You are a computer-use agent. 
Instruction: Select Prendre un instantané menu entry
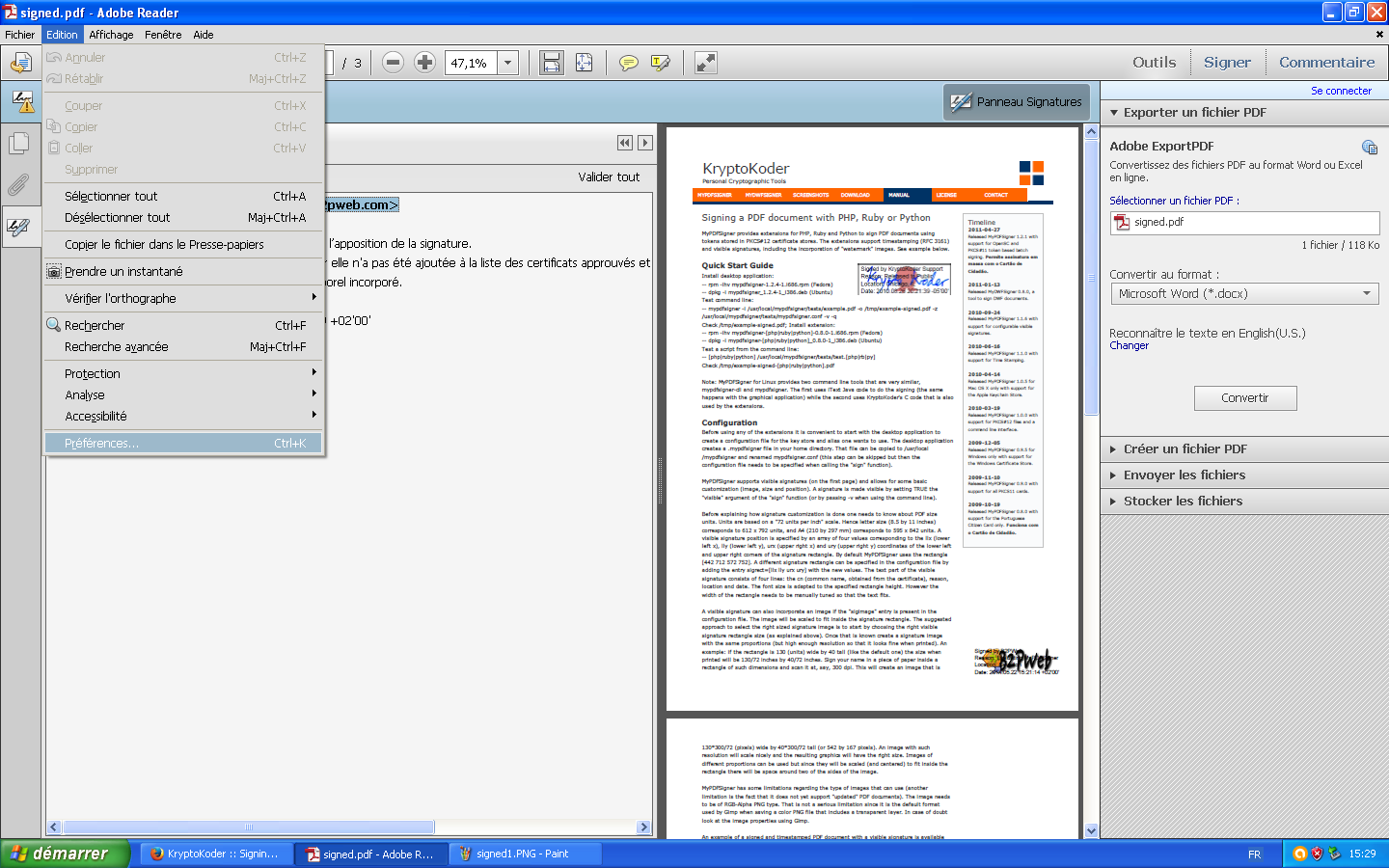(x=123, y=272)
